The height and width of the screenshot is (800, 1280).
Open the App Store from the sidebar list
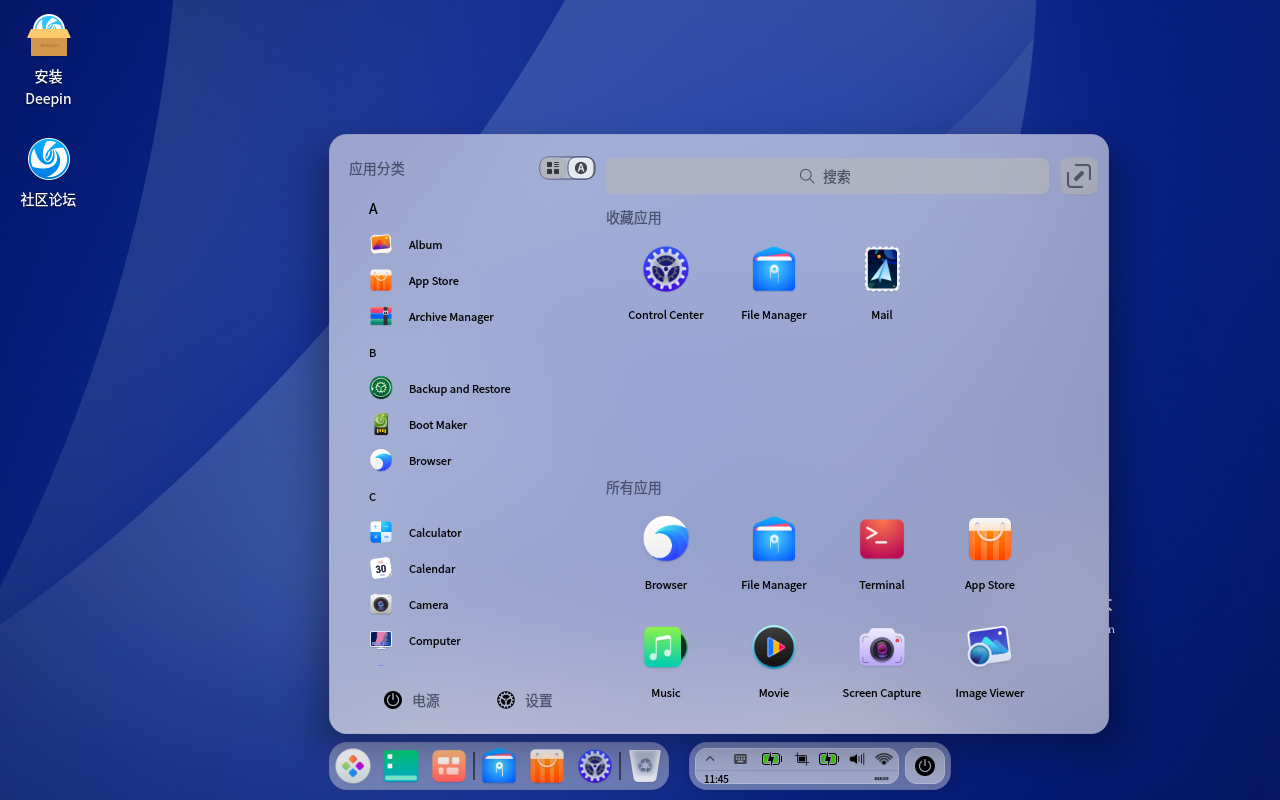(433, 281)
